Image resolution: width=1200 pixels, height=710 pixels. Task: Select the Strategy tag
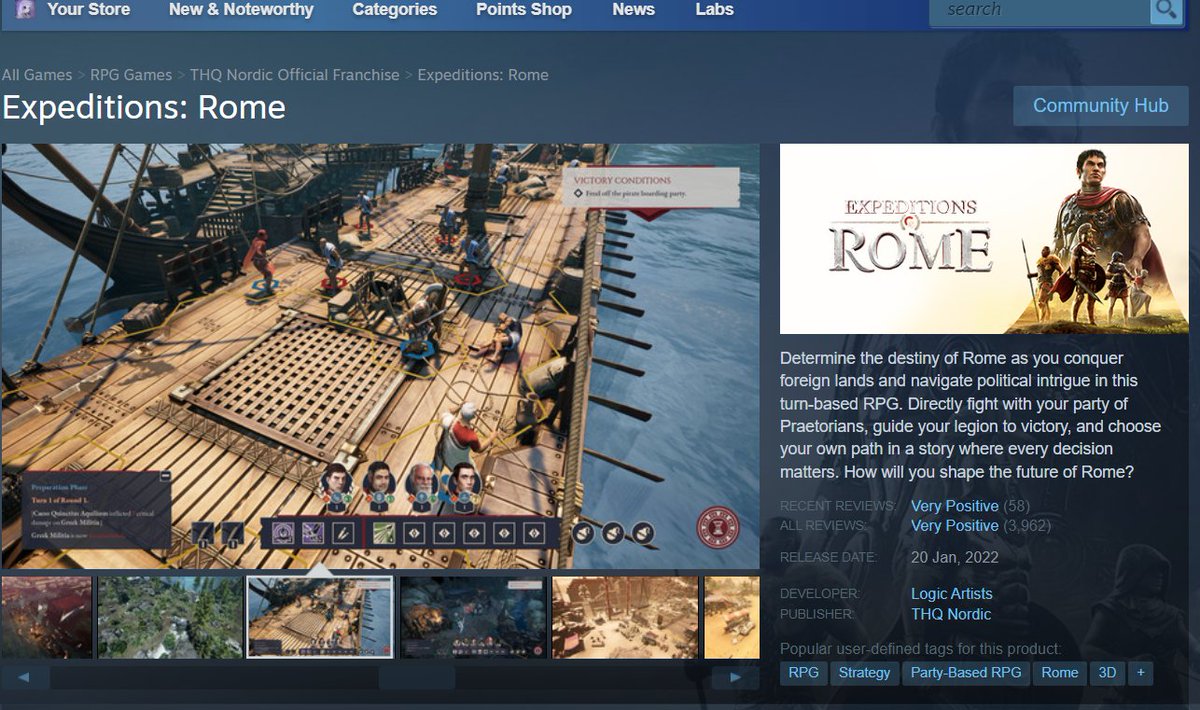point(864,673)
